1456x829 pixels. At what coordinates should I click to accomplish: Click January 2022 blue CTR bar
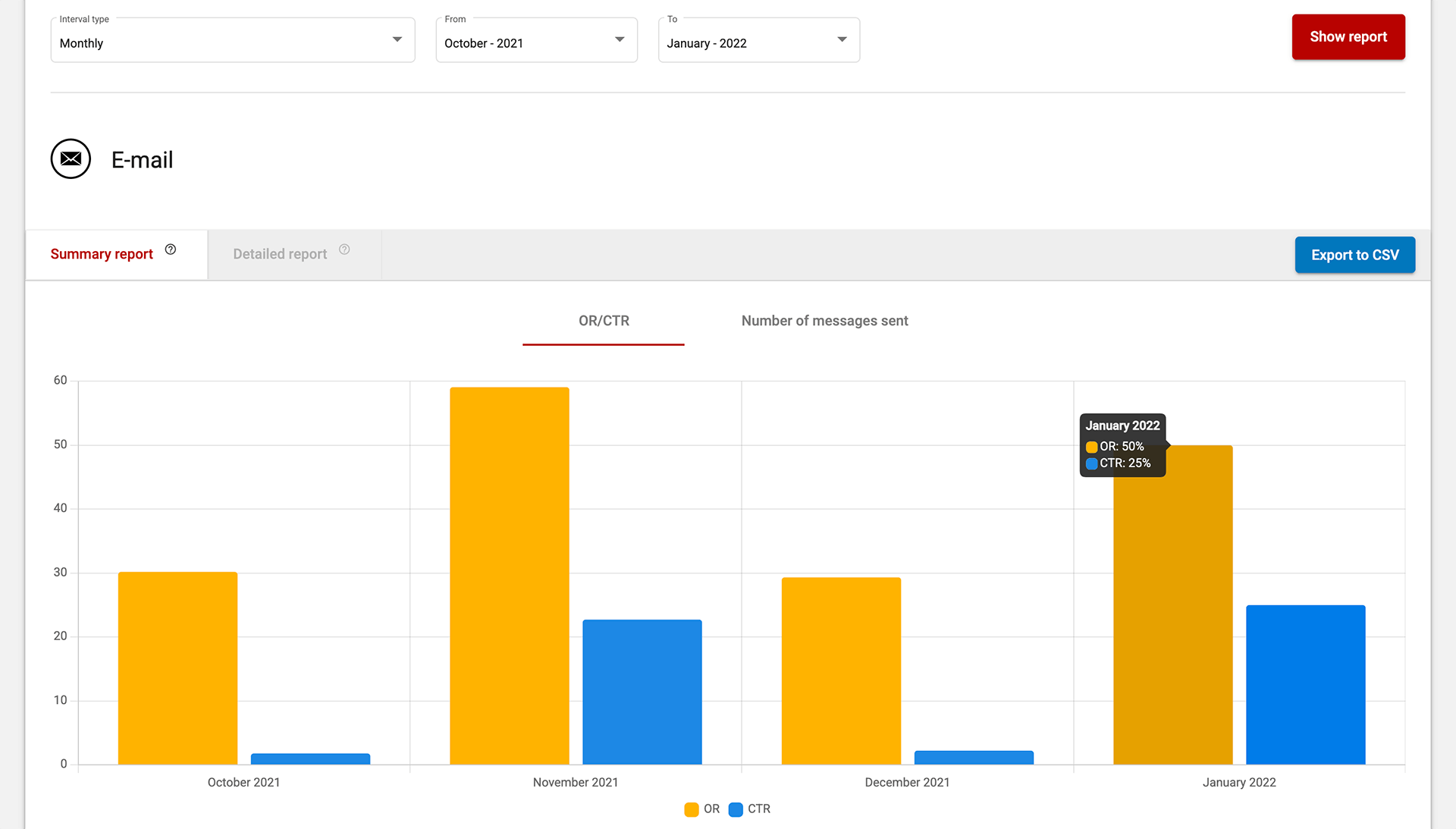(x=1305, y=684)
